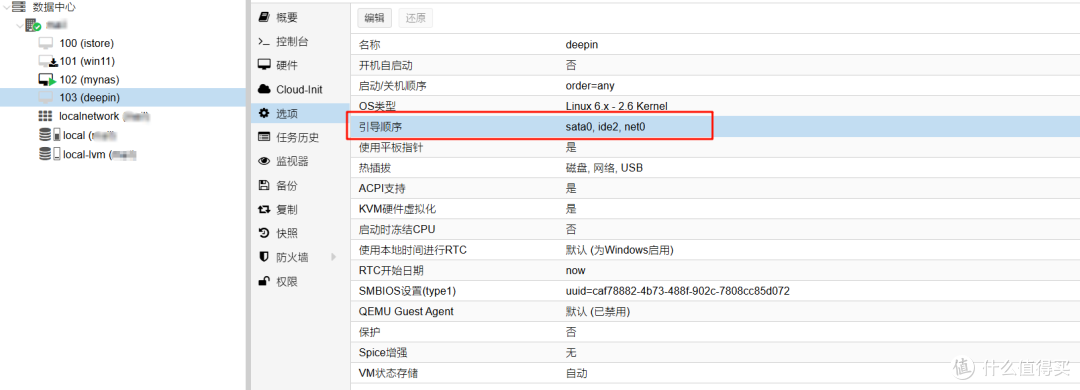Select the OS类型 row

click(x=715, y=106)
